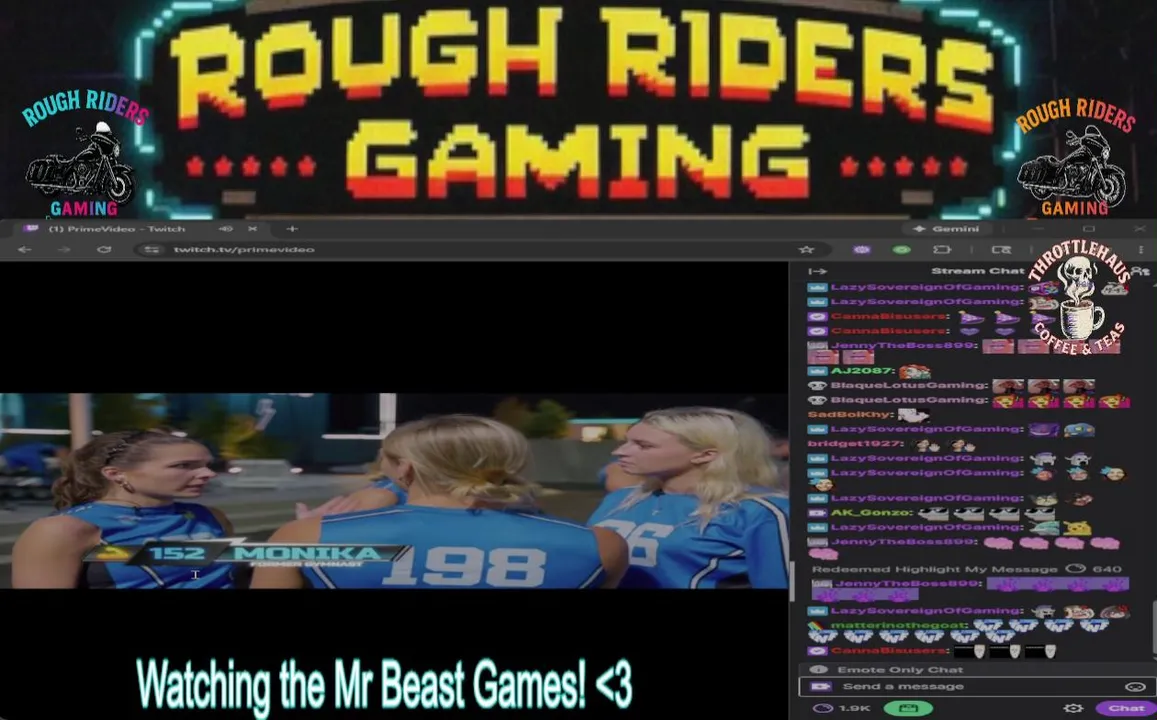
Task: Click the Stream Chat header
Action: [977, 271]
